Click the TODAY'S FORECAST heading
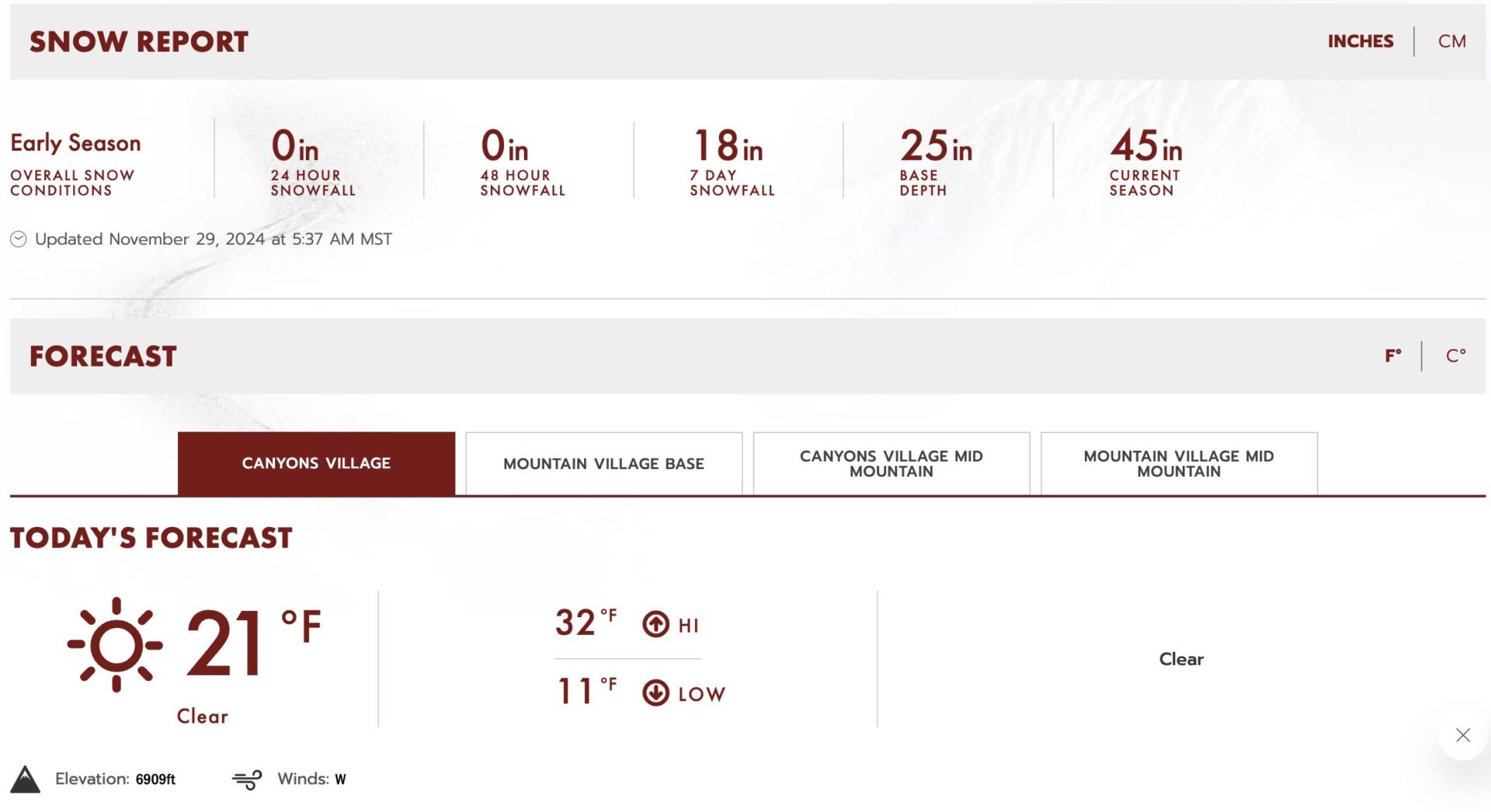 [x=151, y=538]
